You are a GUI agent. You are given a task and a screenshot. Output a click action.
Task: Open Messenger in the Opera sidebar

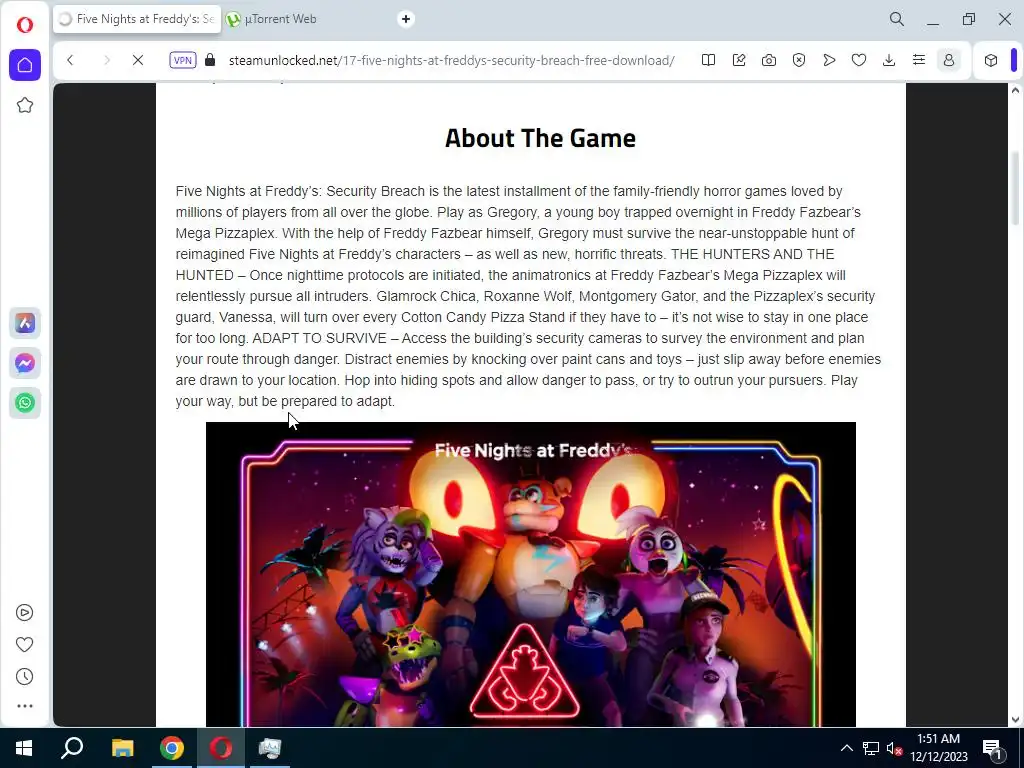(x=25, y=363)
